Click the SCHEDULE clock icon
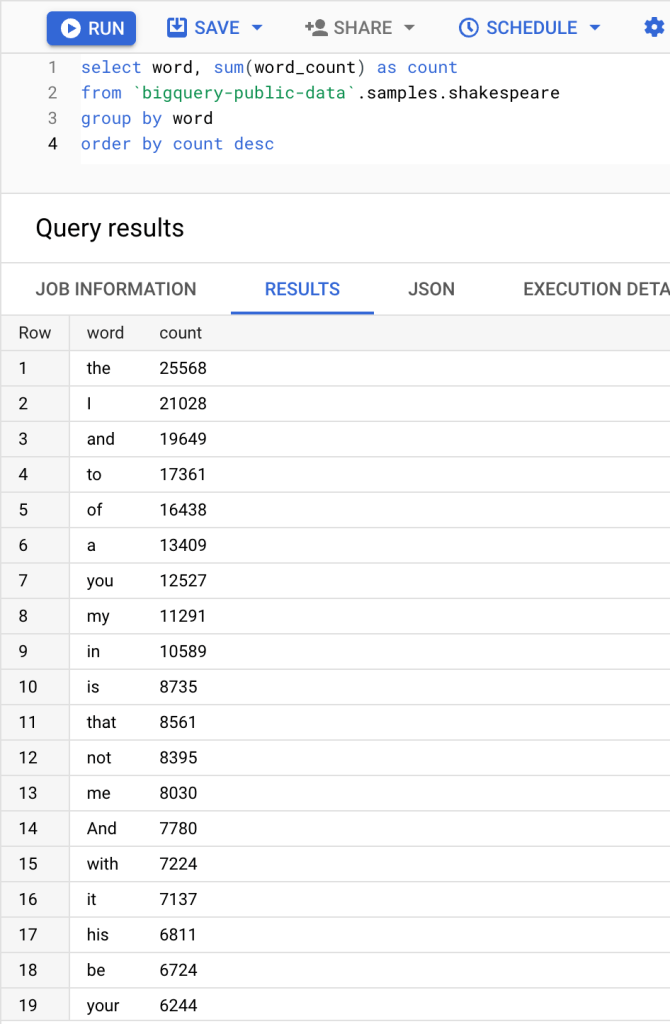The image size is (670, 1024). coord(468,28)
